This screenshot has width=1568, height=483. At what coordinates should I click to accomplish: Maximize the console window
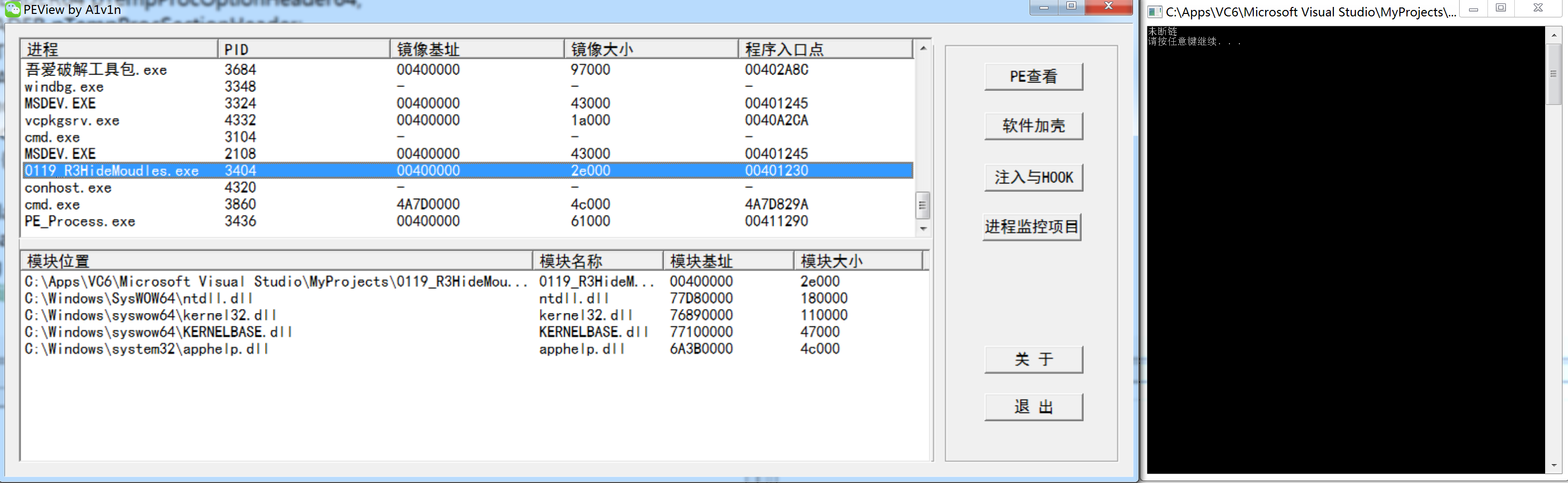pyautogui.click(x=1501, y=8)
